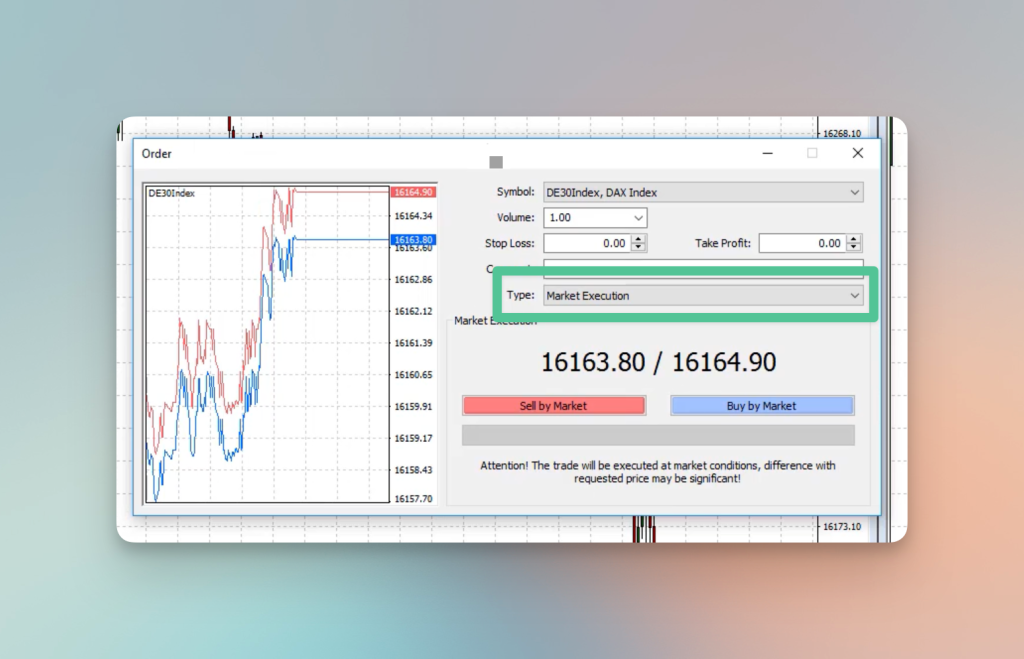Click the Buy by Market button
The image size is (1024, 659).
click(x=762, y=406)
